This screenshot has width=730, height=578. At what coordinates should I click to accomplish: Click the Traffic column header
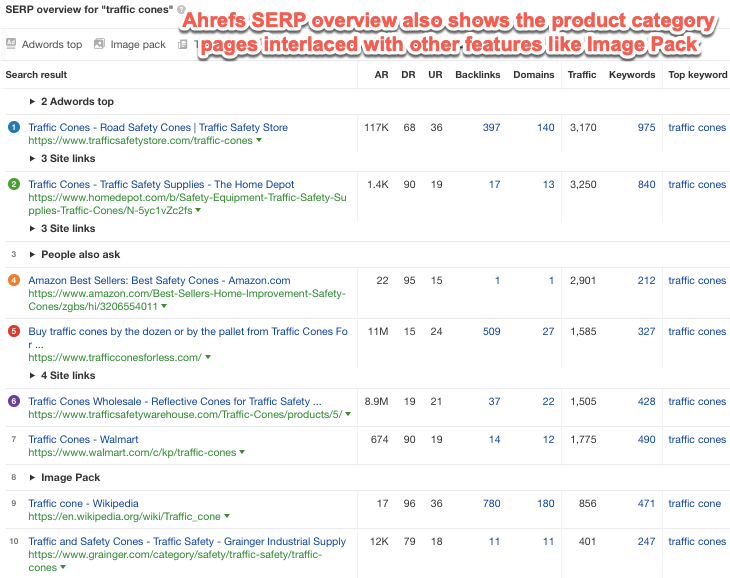coord(581,74)
